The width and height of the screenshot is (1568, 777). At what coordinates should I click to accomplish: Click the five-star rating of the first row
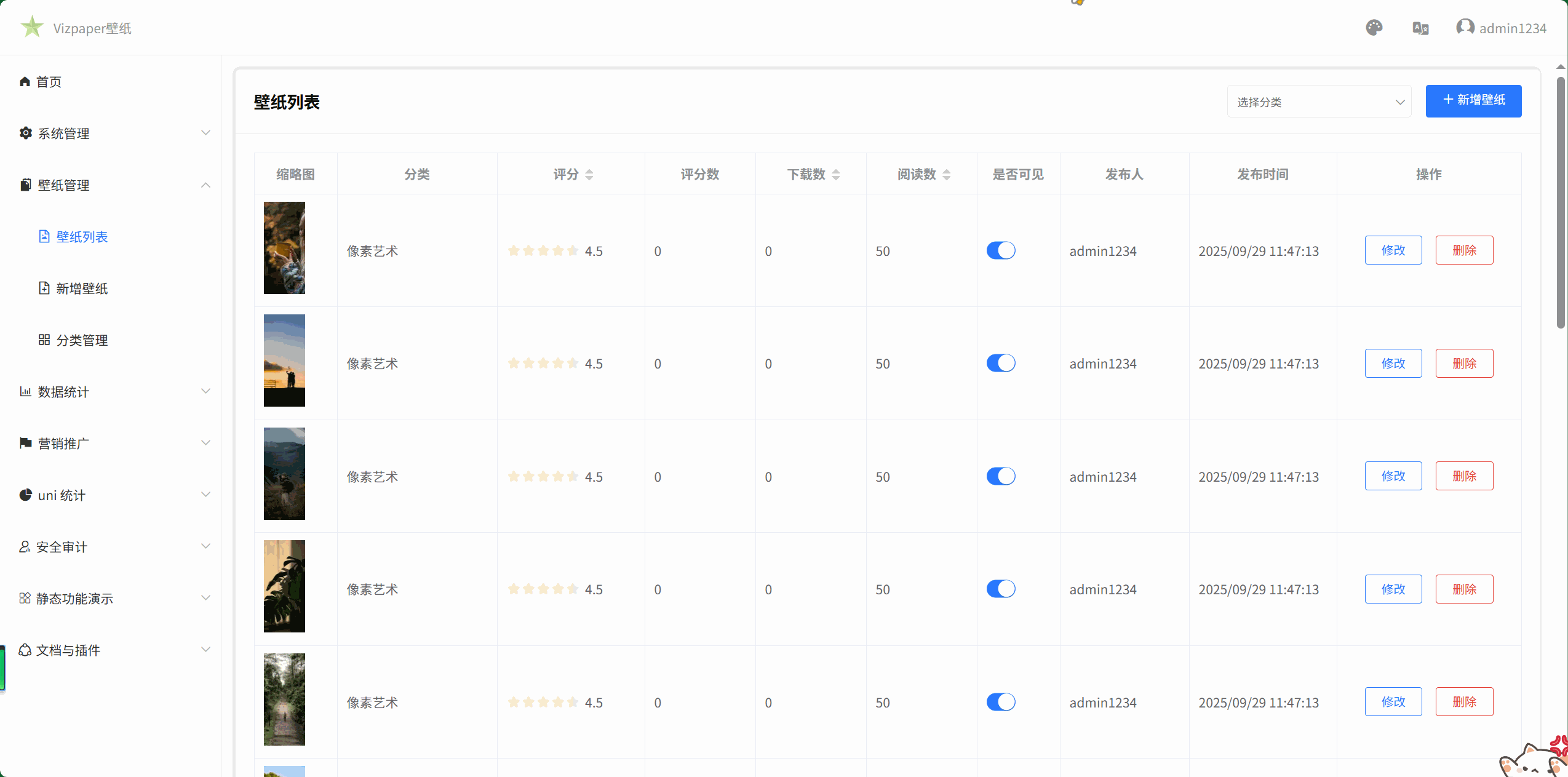click(543, 250)
